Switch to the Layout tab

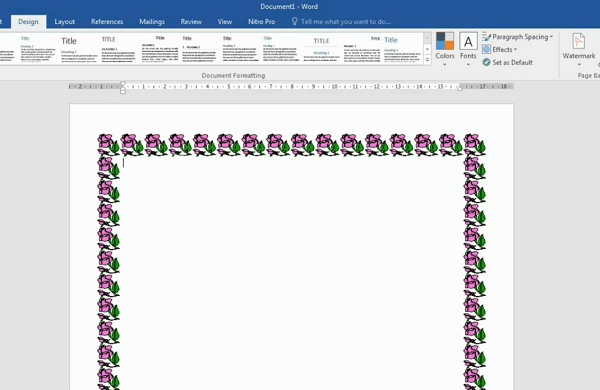pyautogui.click(x=65, y=22)
